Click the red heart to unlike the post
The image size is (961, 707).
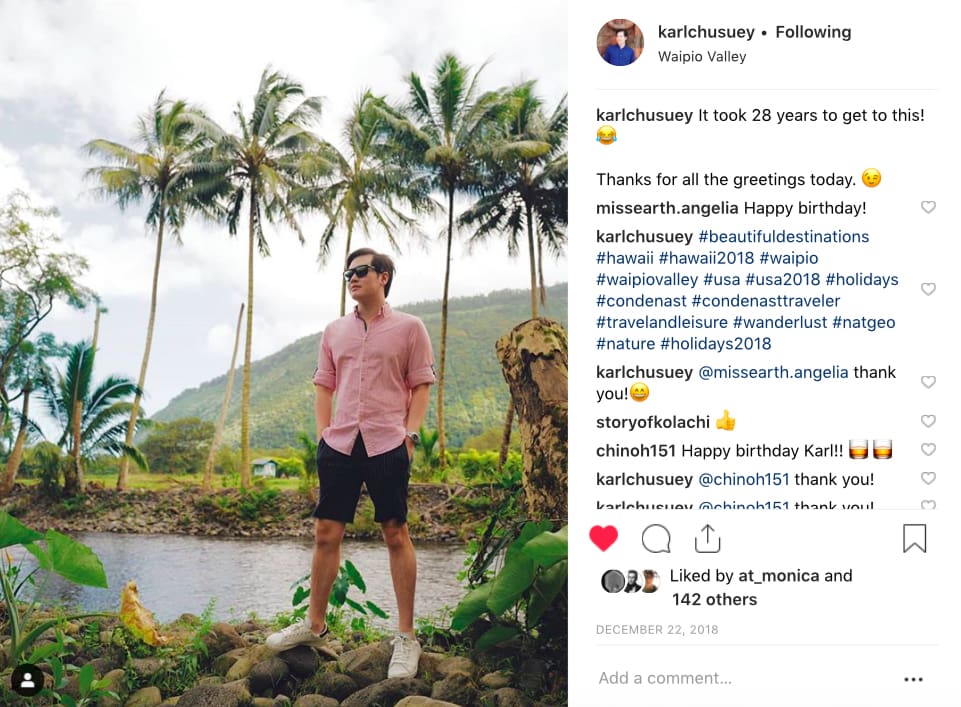(x=602, y=537)
